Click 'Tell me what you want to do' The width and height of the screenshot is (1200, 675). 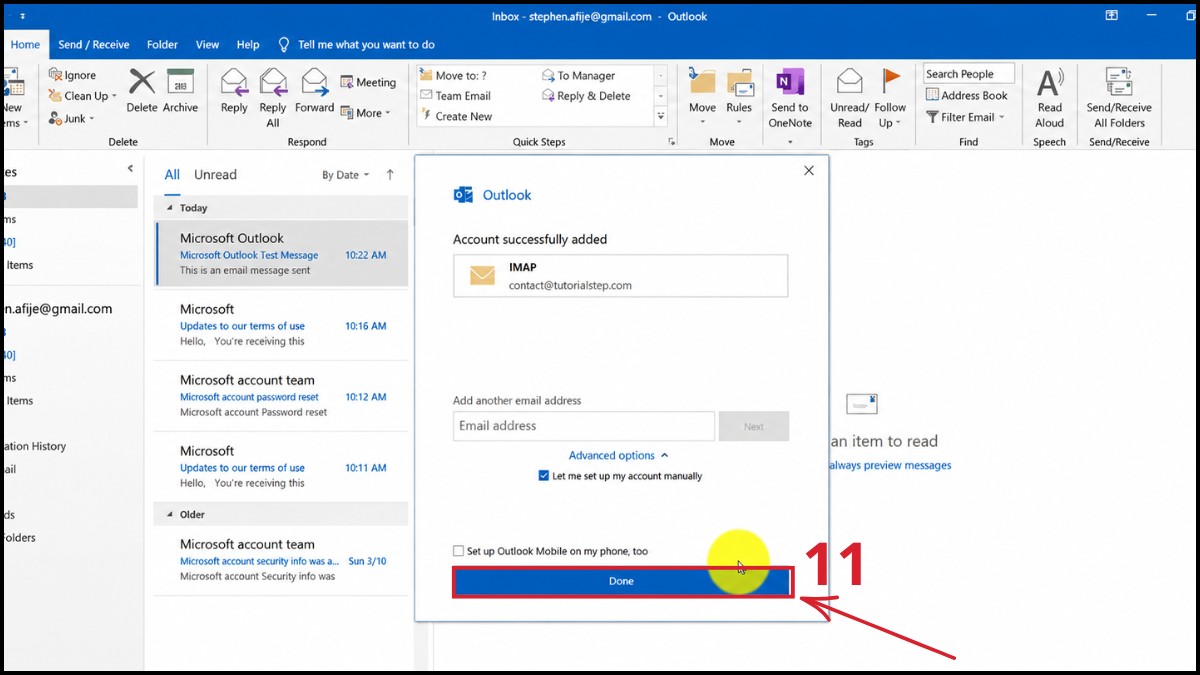pyautogui.click(x=366, y=44)
